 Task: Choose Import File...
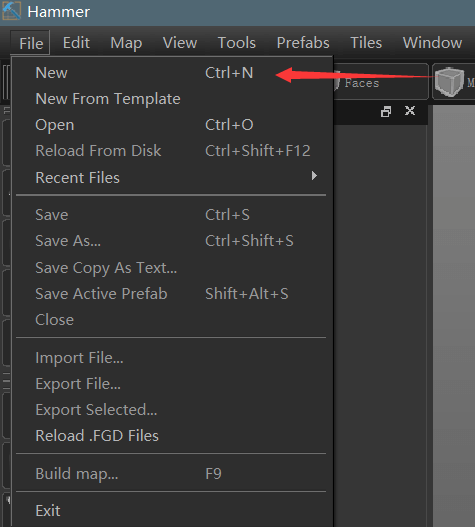(x=171, y=358)
